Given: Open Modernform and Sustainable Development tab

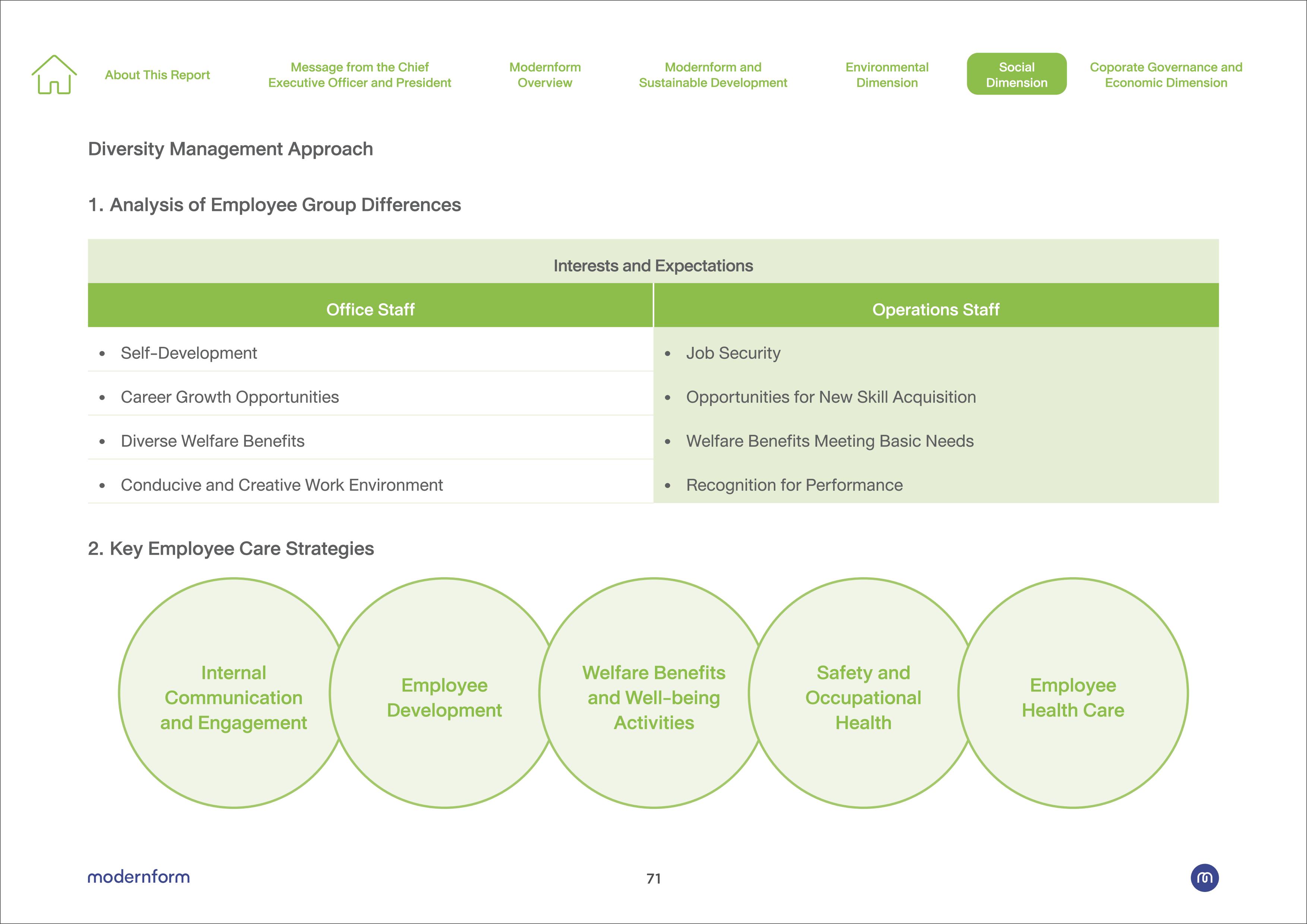Looking at the screenshot, I should point(713,75).
